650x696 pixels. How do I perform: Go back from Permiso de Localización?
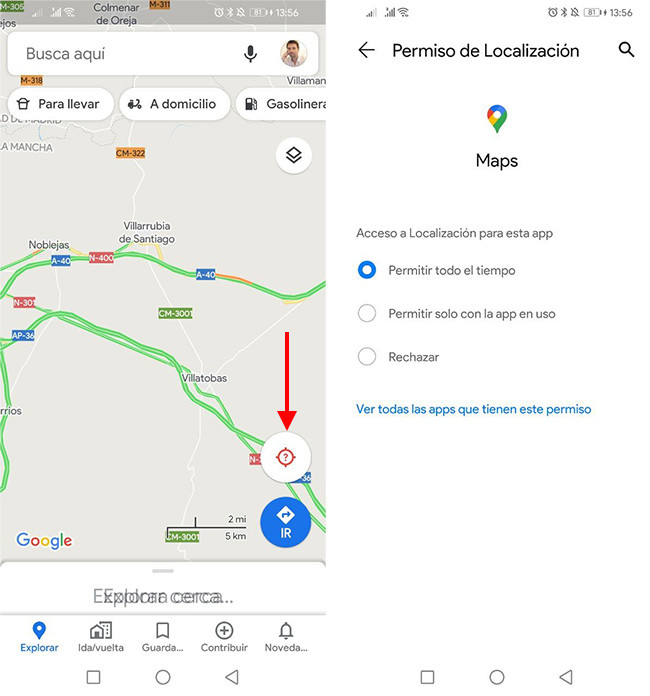coord(367,50)
